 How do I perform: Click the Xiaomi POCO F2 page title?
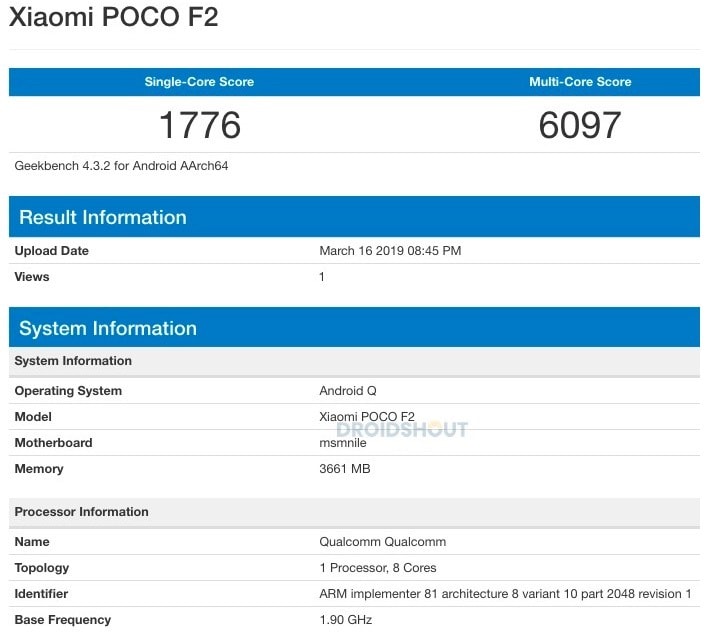[x=114, y=17]
